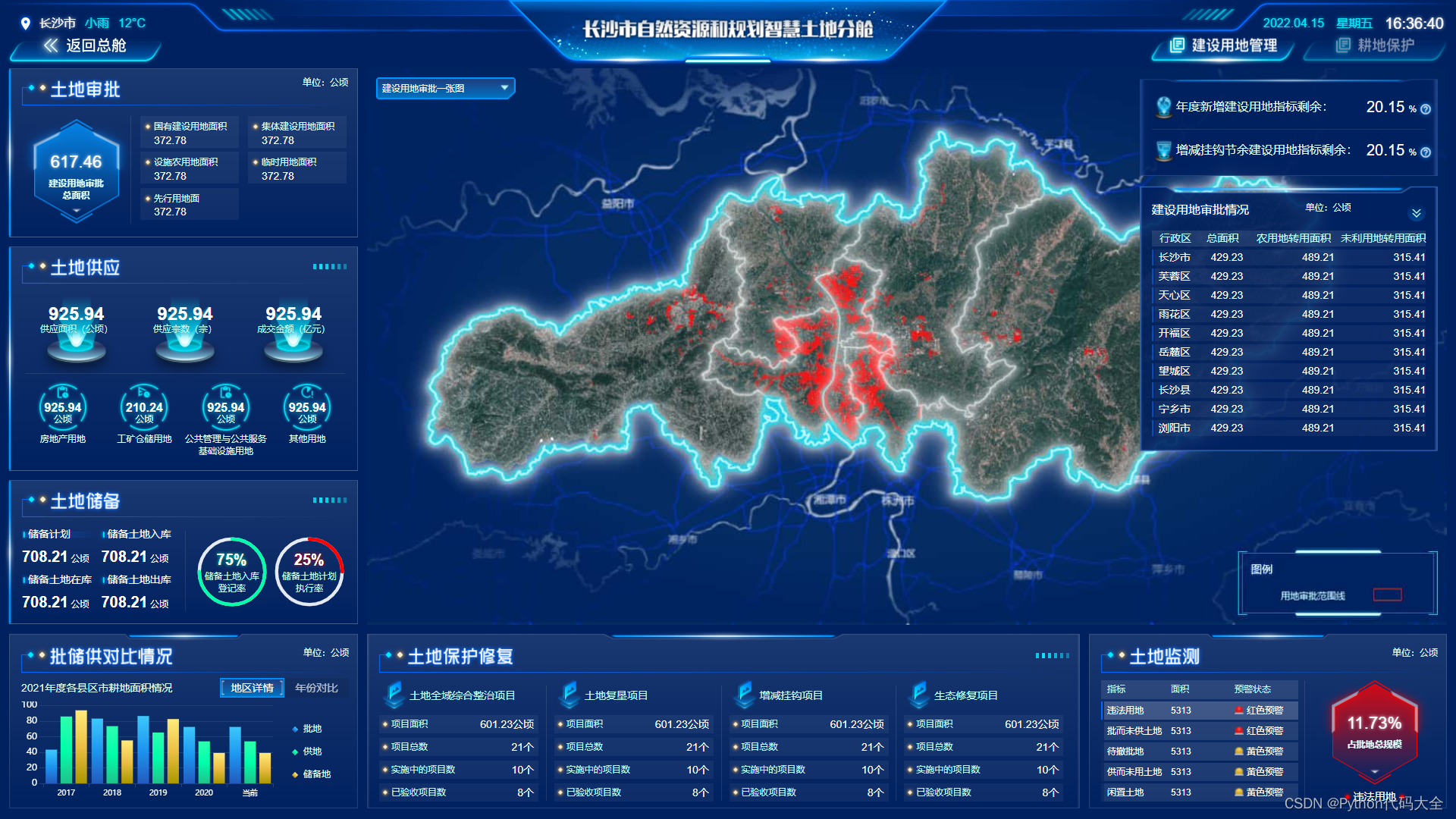
Task: Click the help icon next to 增减挂钩节余建设用地指标剩余
Action: pos(1426,152)
